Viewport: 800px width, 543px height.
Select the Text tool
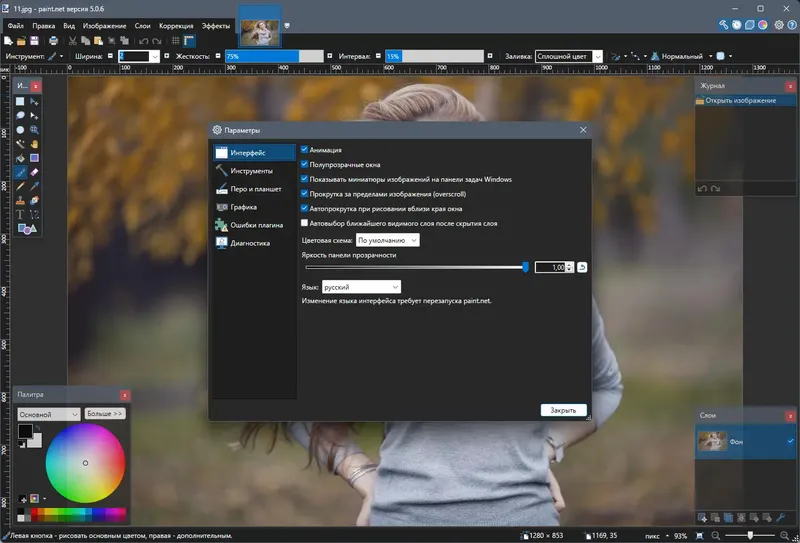[20, 215]
